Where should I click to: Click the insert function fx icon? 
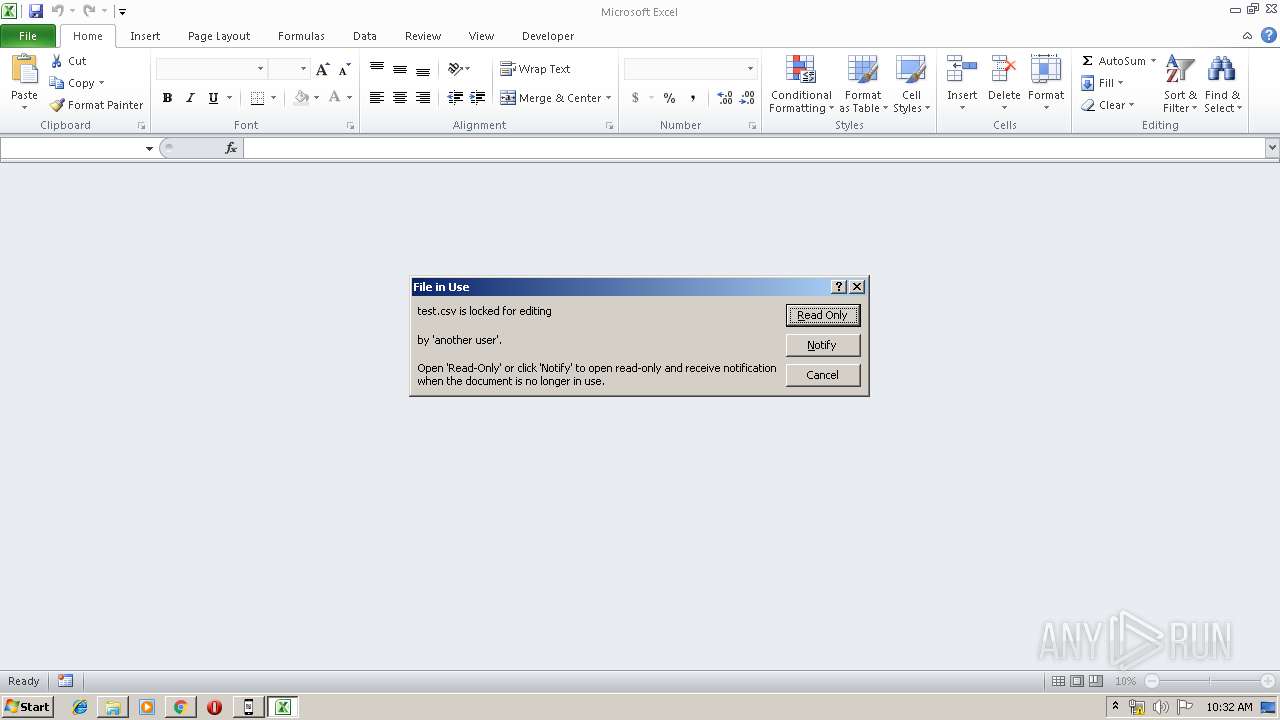(231, 148)
